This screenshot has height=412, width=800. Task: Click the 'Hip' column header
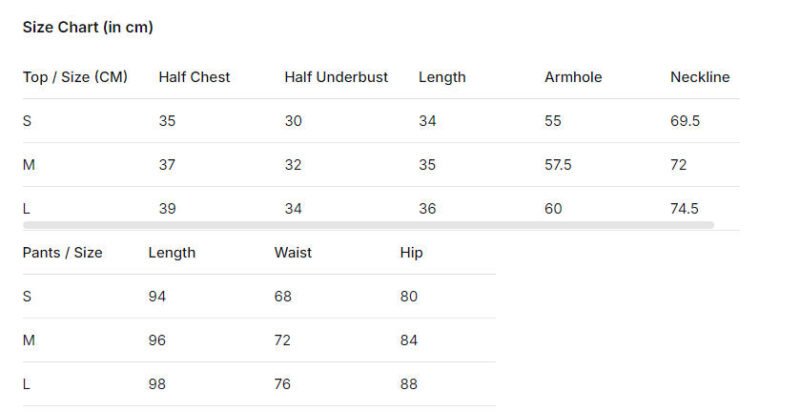point(411,253)
